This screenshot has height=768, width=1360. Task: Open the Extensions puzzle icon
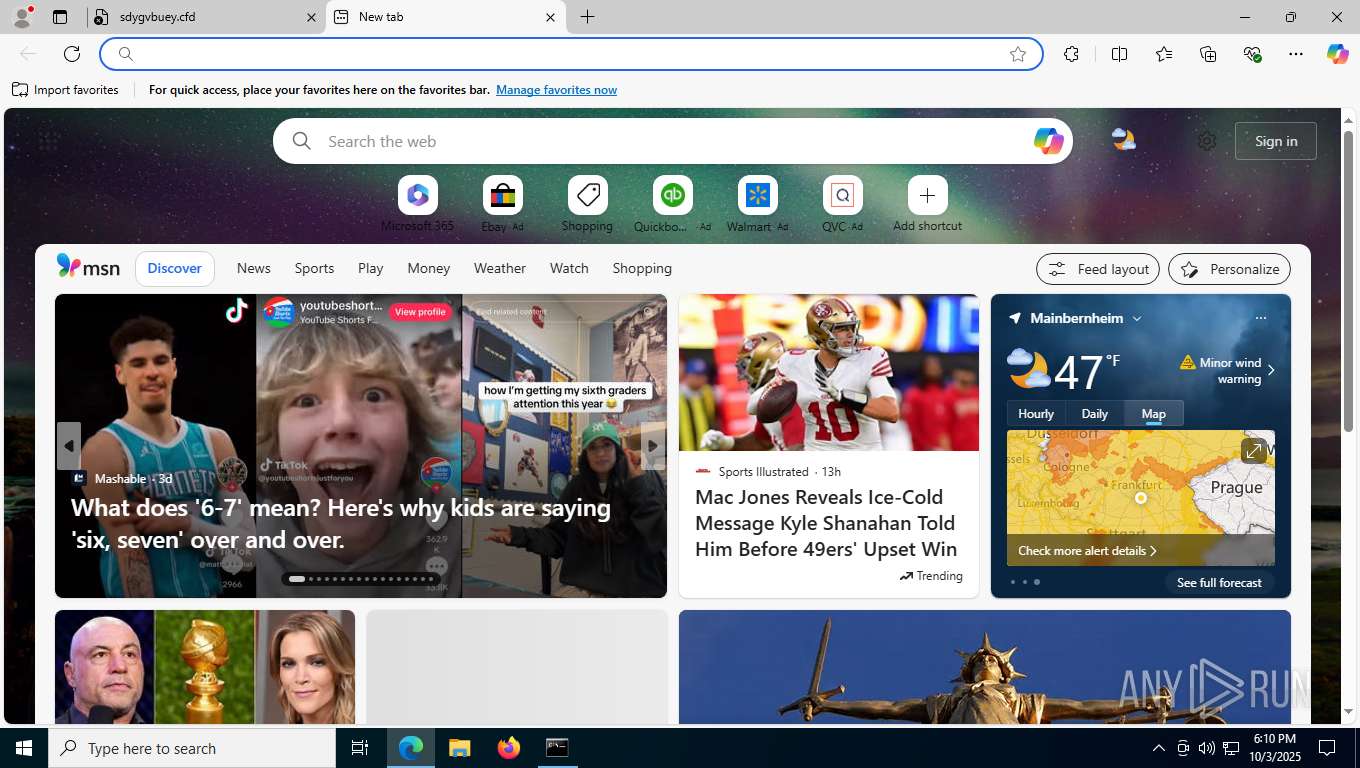click(1071, 54)
